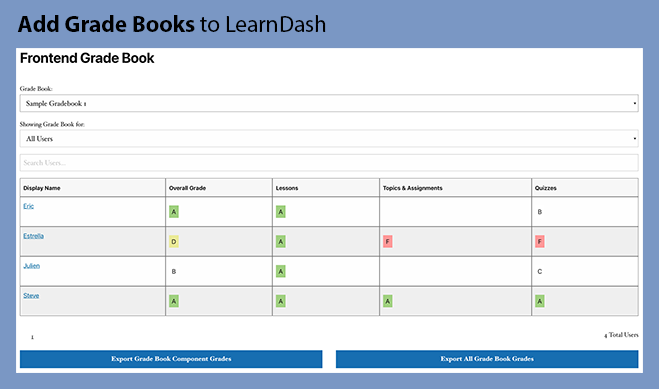Click Estrella's red F Topics & Assignments badge
The width and height of the screenshot is (659, 389).
387,242
